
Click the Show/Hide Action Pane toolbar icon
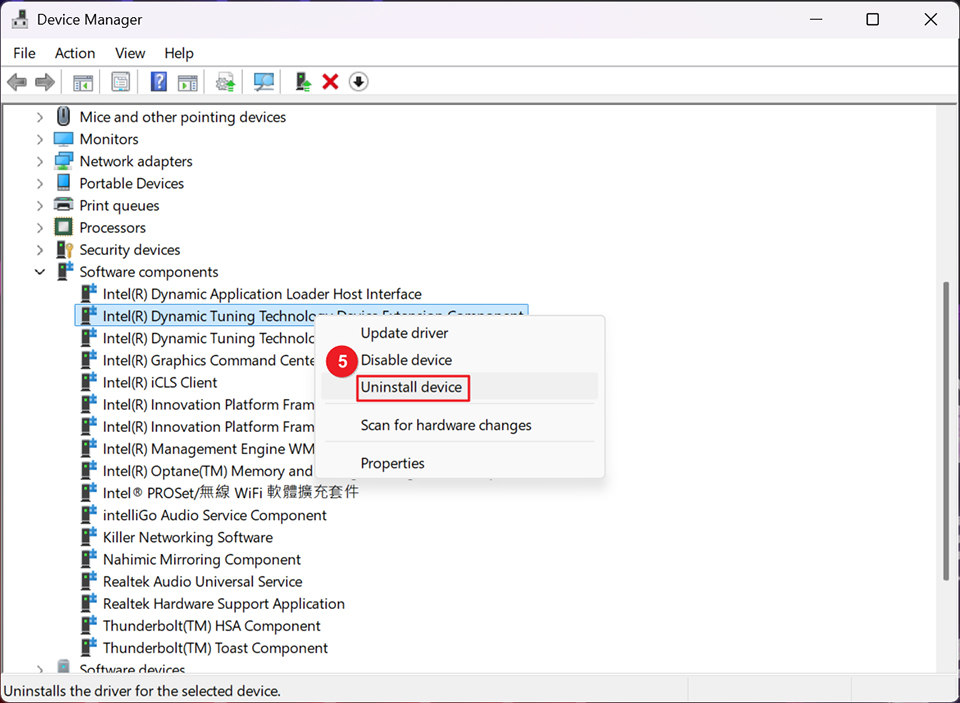click(187, 81)
